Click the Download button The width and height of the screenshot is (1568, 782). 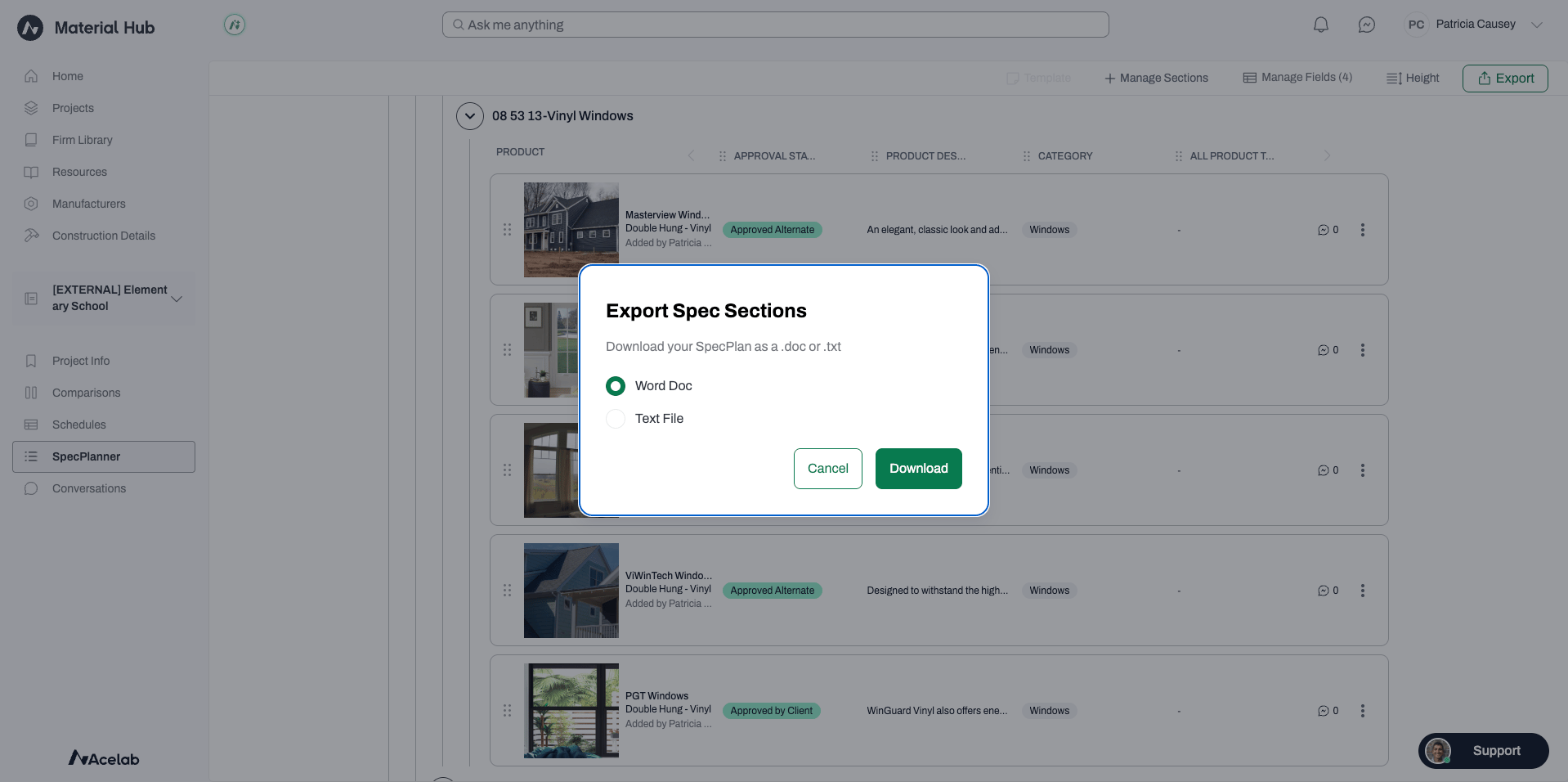point(918,469)
